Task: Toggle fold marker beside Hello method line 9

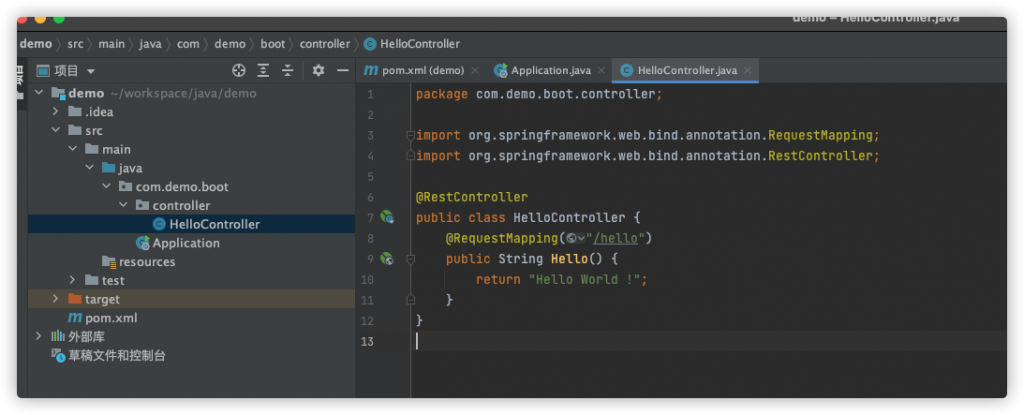Action: point(410,258)
